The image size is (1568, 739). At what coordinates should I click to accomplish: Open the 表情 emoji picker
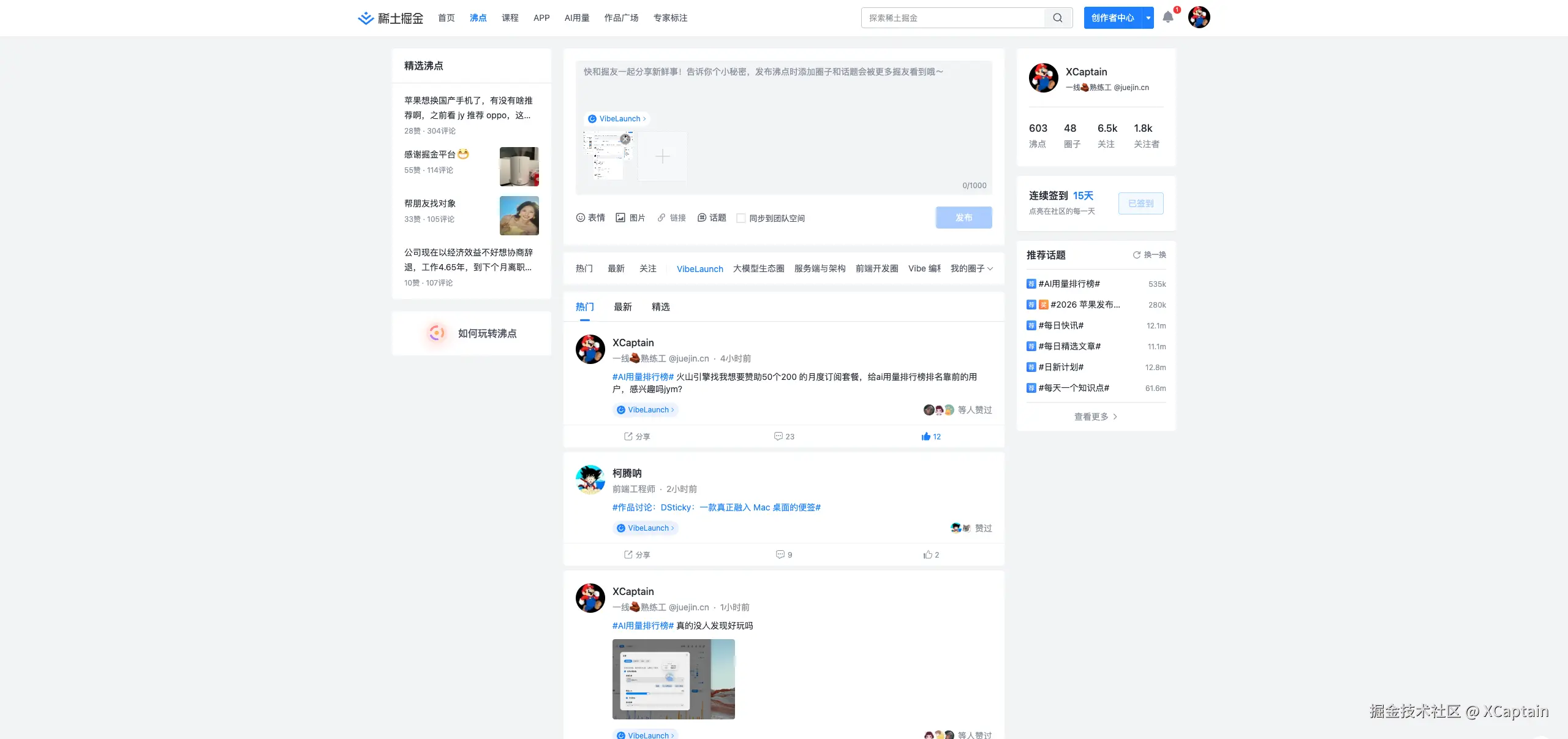590,218
